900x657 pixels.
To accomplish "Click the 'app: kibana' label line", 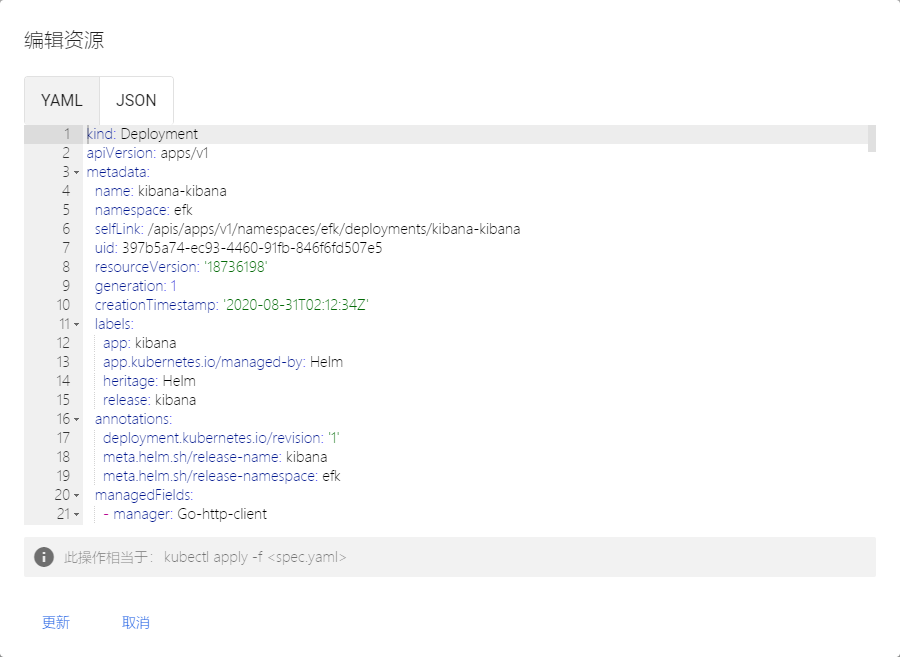I will coord(139,343).
